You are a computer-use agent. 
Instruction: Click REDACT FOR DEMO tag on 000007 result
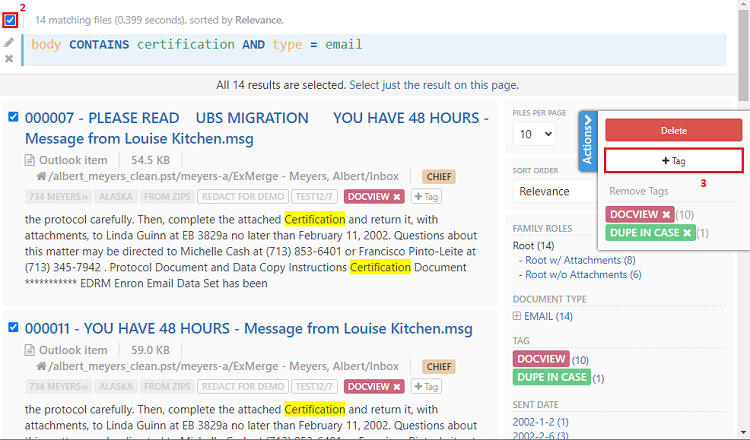(x=243, y=197)
